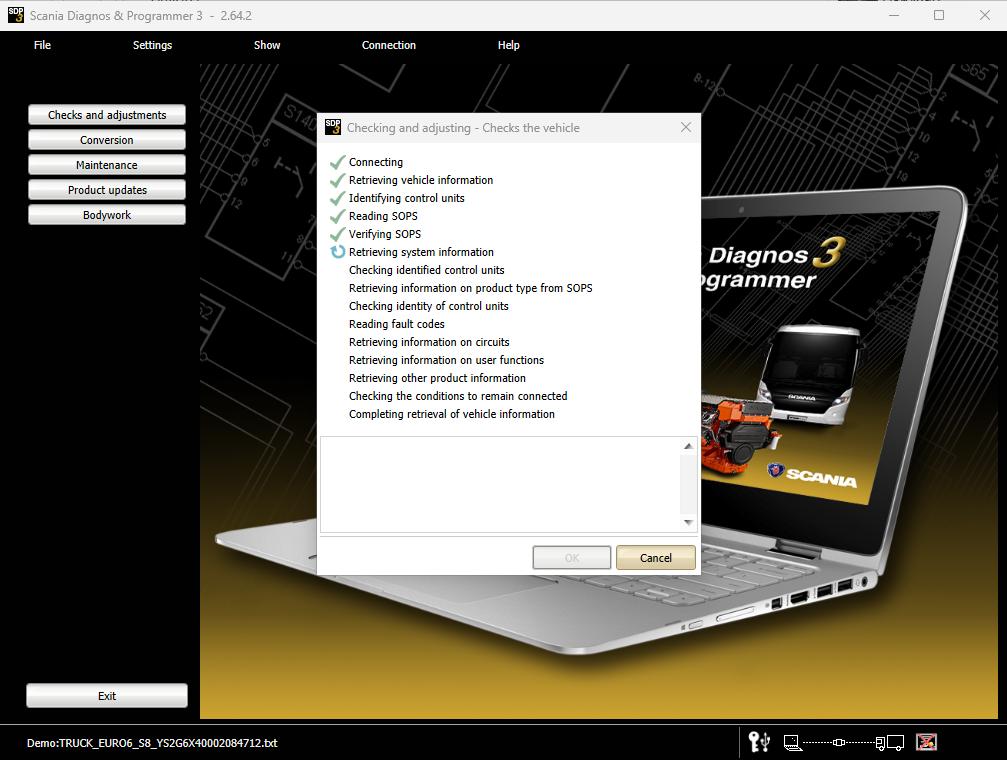This screenshot has width=1007, height=760.
Task: Click Retrieving other product information step
Action: pyautogui.click(x=437, y=378)
